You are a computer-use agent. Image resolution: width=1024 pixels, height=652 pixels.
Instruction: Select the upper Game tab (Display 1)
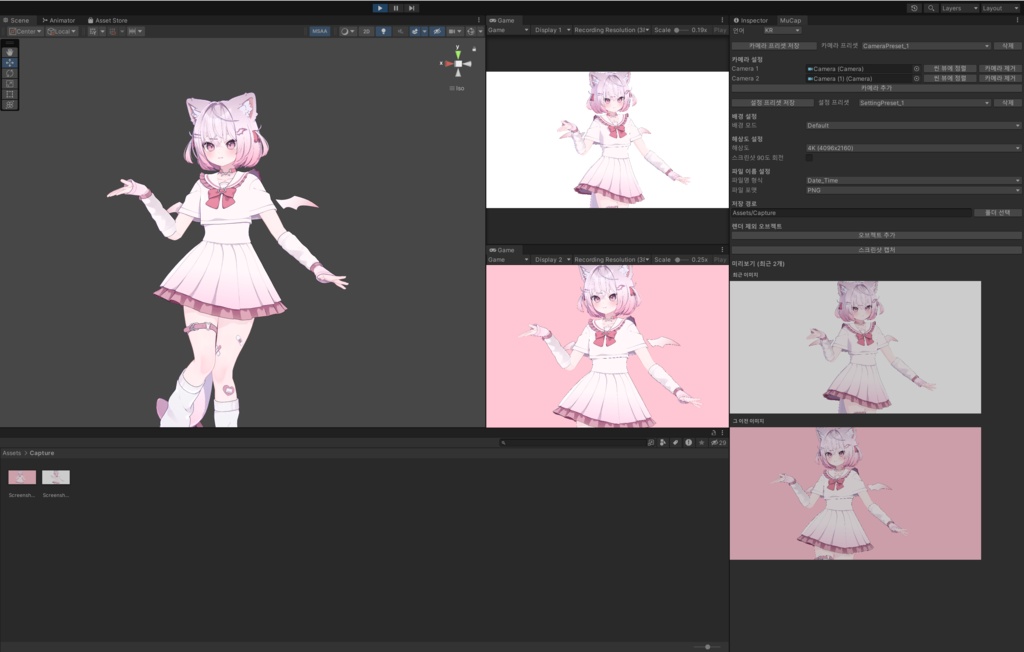[x=502, y=20]
